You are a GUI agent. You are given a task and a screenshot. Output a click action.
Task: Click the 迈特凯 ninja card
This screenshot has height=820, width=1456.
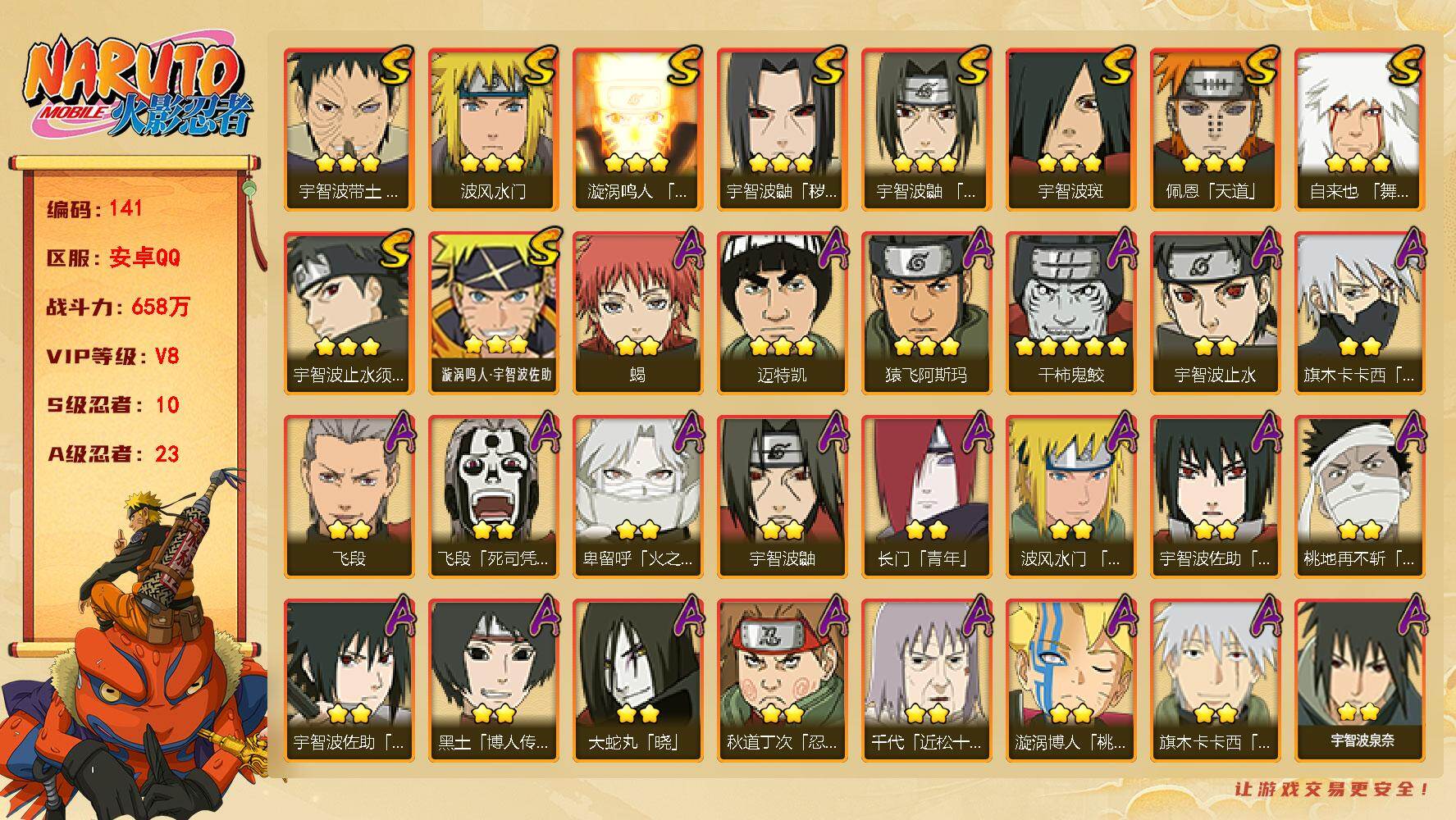pyautogui.click(x=782, y=312)
